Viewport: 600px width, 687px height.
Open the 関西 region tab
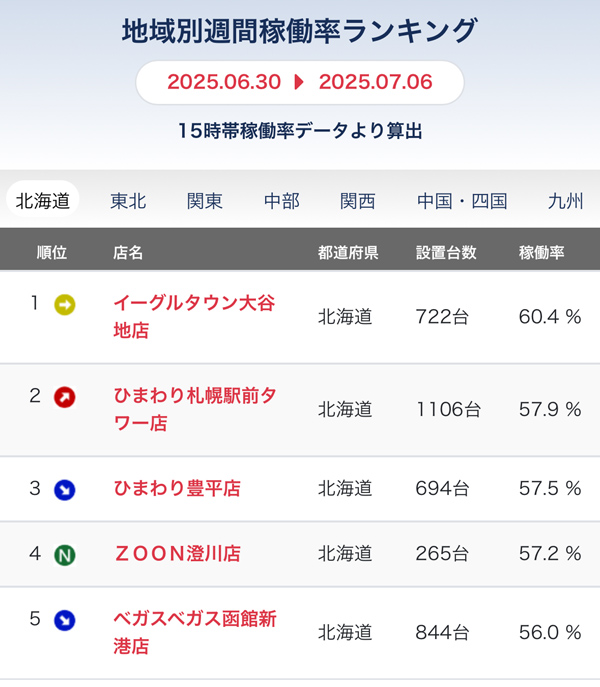click(x=358, y=201)
